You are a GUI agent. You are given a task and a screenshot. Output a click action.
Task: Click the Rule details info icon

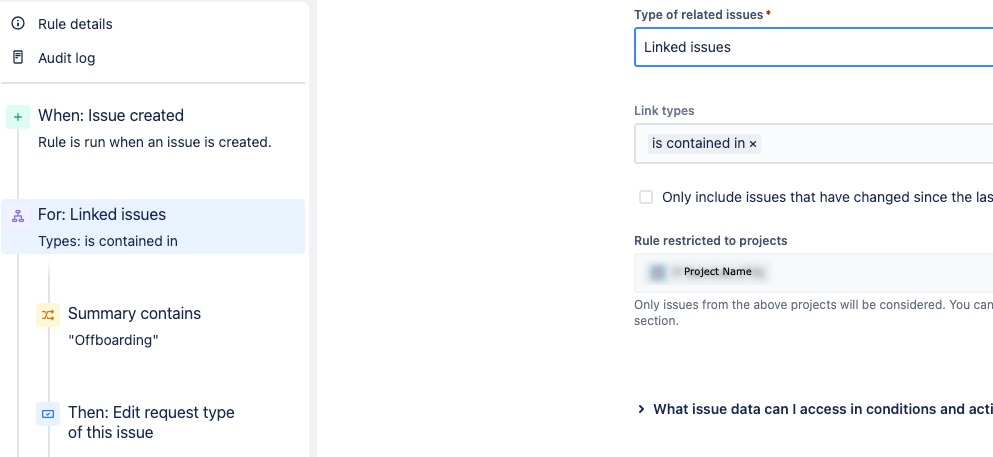pyautogui.click(x=18, y=23)
